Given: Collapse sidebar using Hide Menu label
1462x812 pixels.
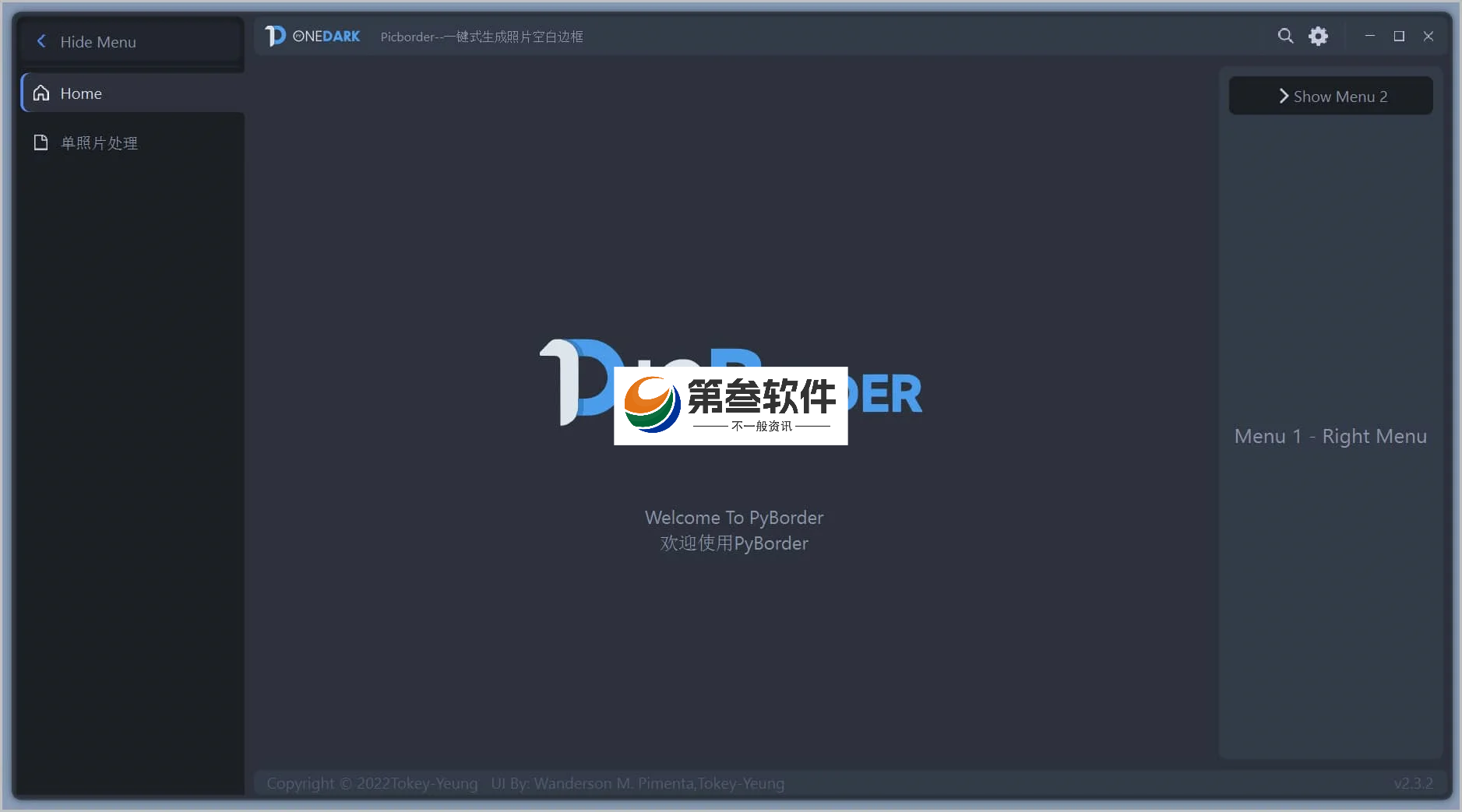Looking at the screenshot, I should click(98, 42).
